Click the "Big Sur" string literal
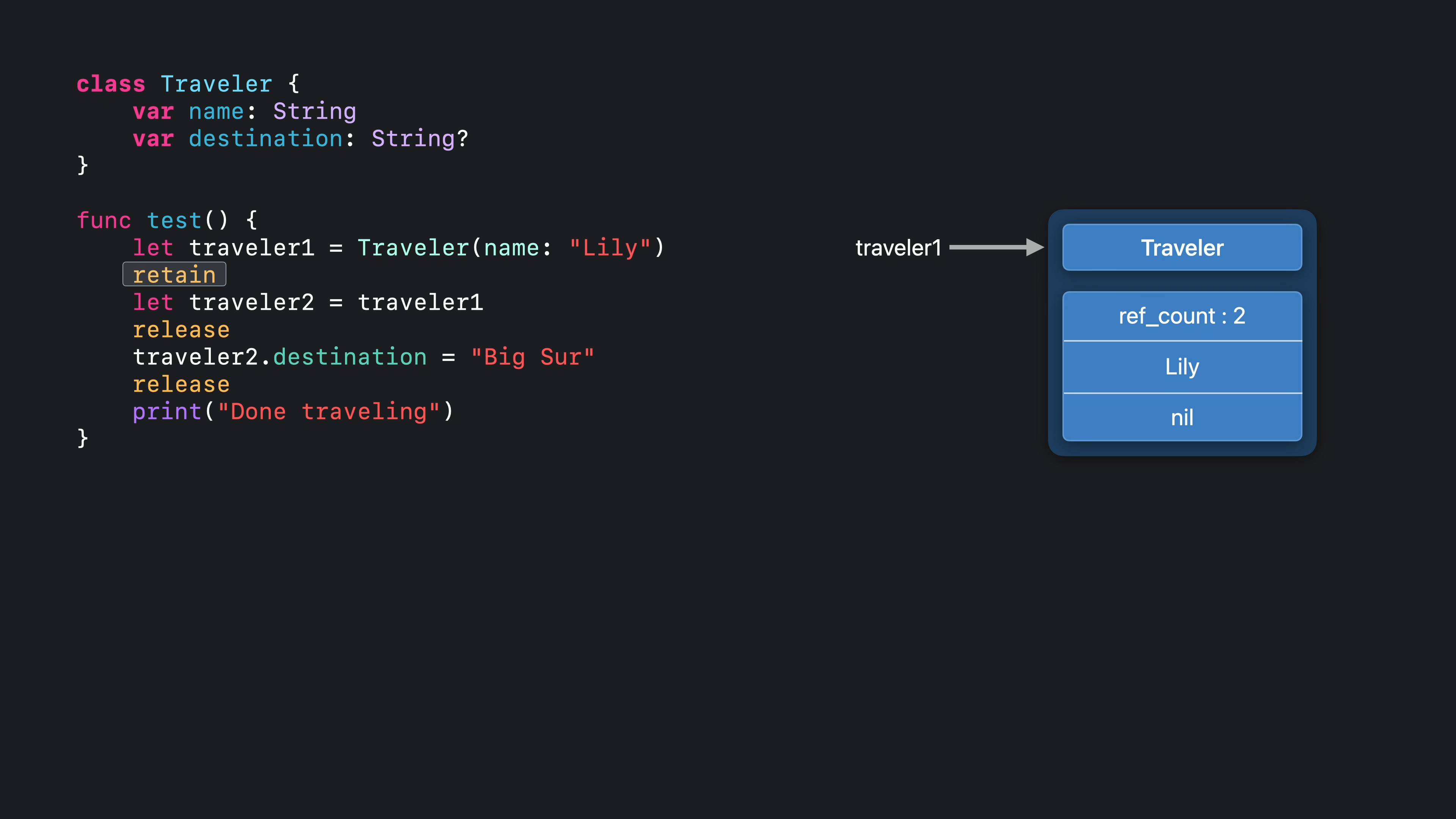 [532, 357]
